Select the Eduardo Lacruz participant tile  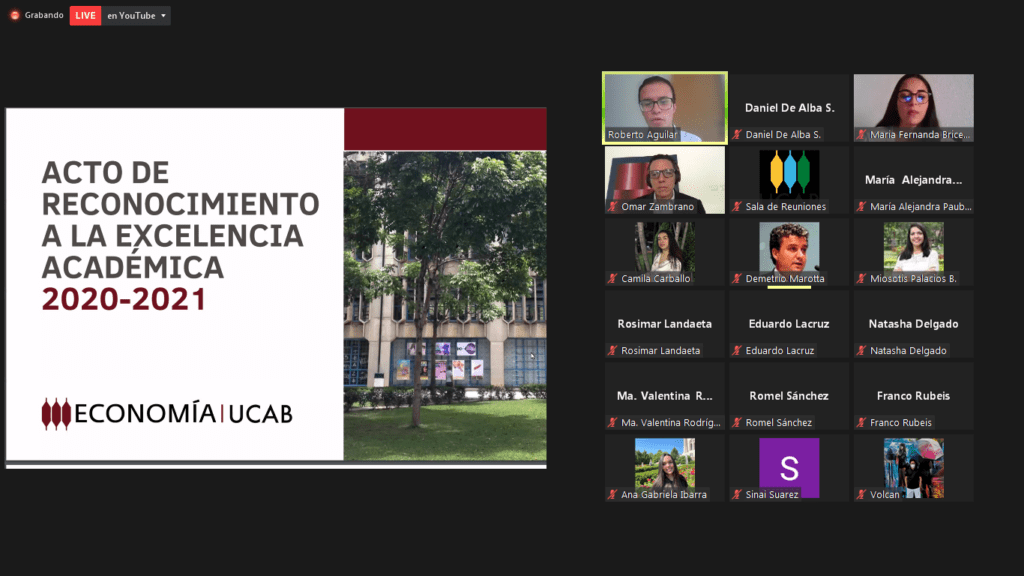[x=789, y=325]
